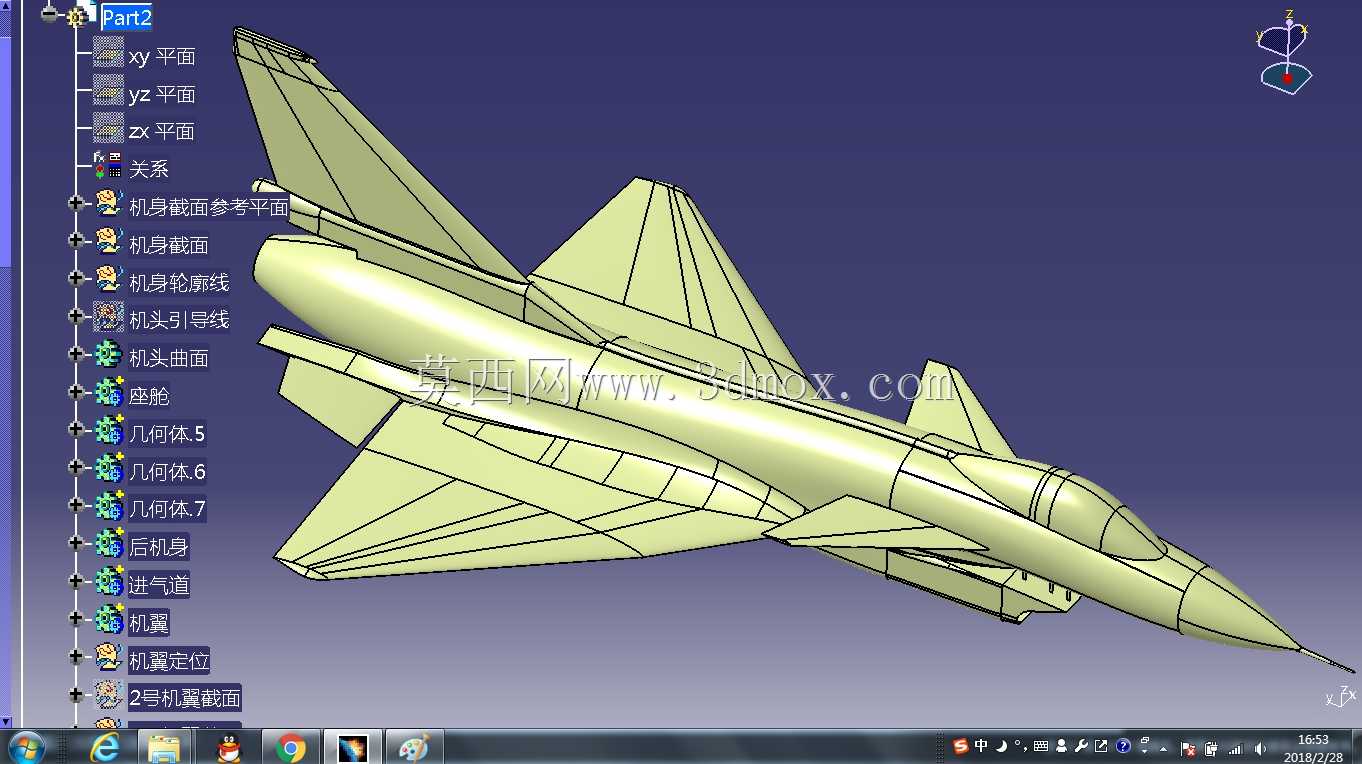Open Google Chrome from the taskbar
Screen dimensions: 1362x764
pos(291,747)
